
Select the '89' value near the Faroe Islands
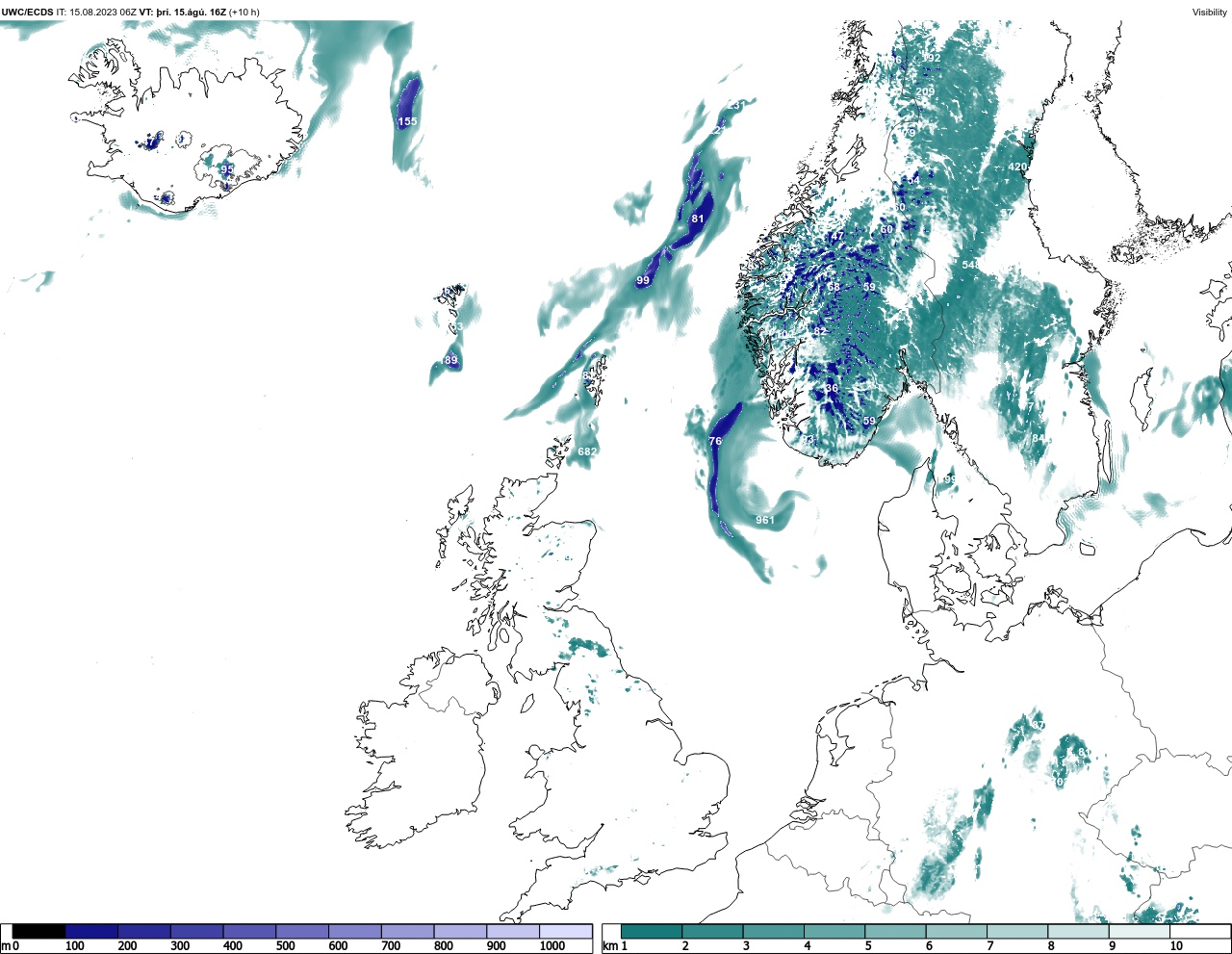click(451, 361)
